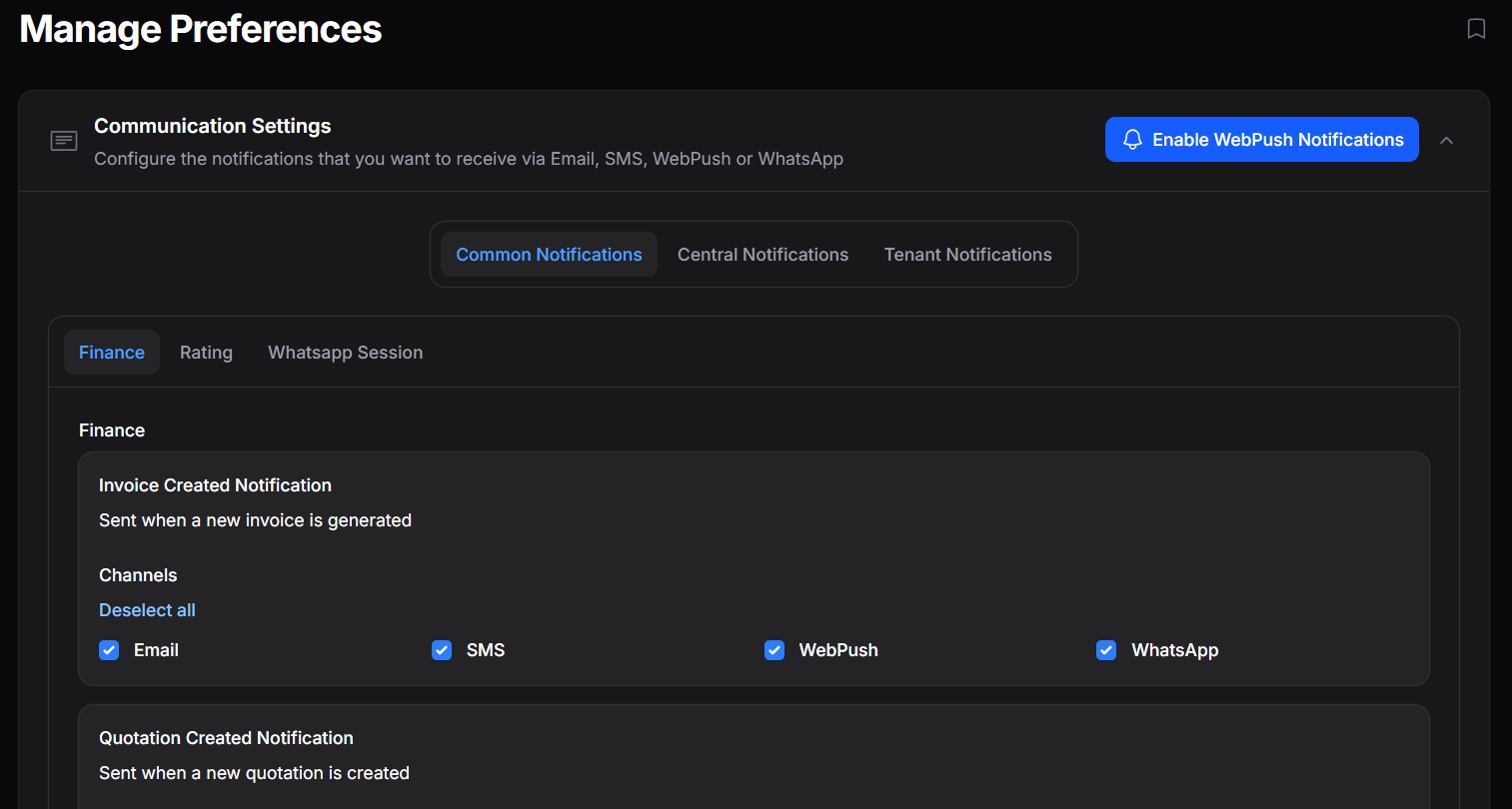
Task: Click the Communication Settings message icon
Action: pyautogui.click(x=64, y=141)
